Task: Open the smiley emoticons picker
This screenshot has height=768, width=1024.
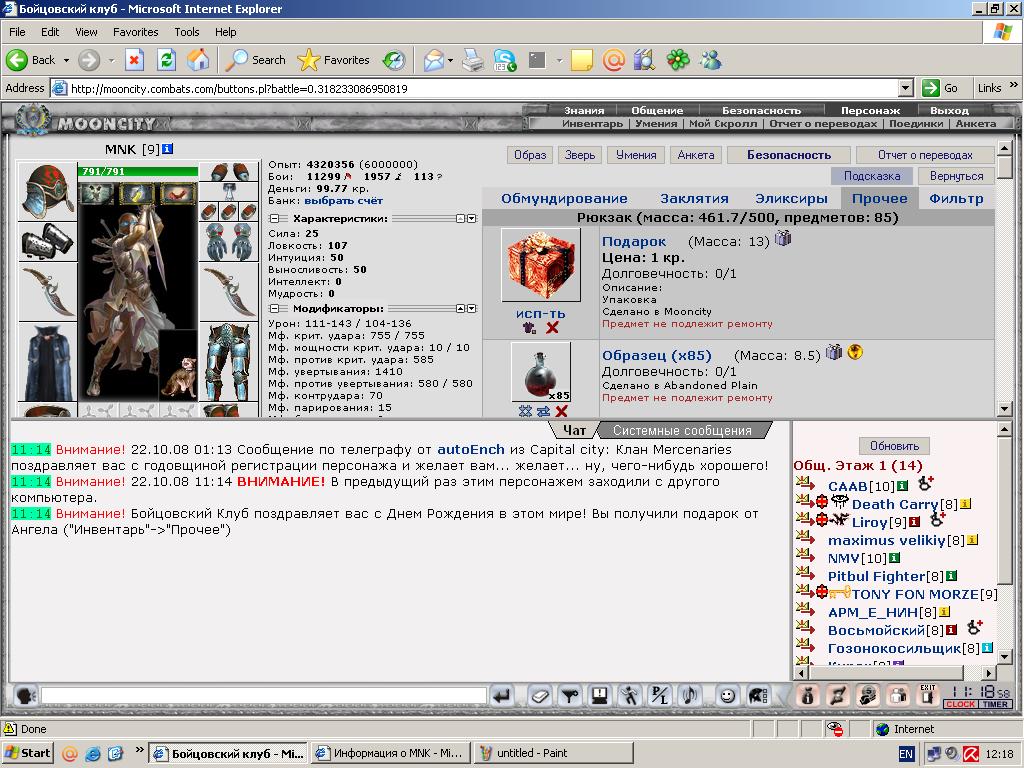Action: pos(727,696)
